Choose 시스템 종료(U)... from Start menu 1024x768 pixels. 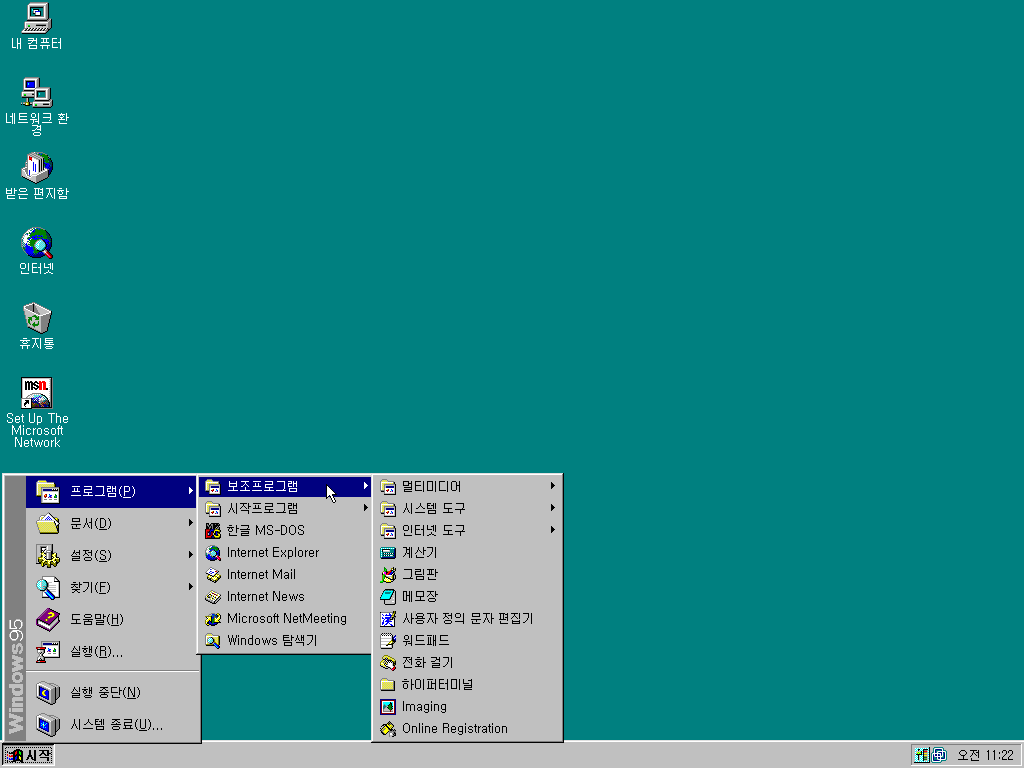click(111, 724)
